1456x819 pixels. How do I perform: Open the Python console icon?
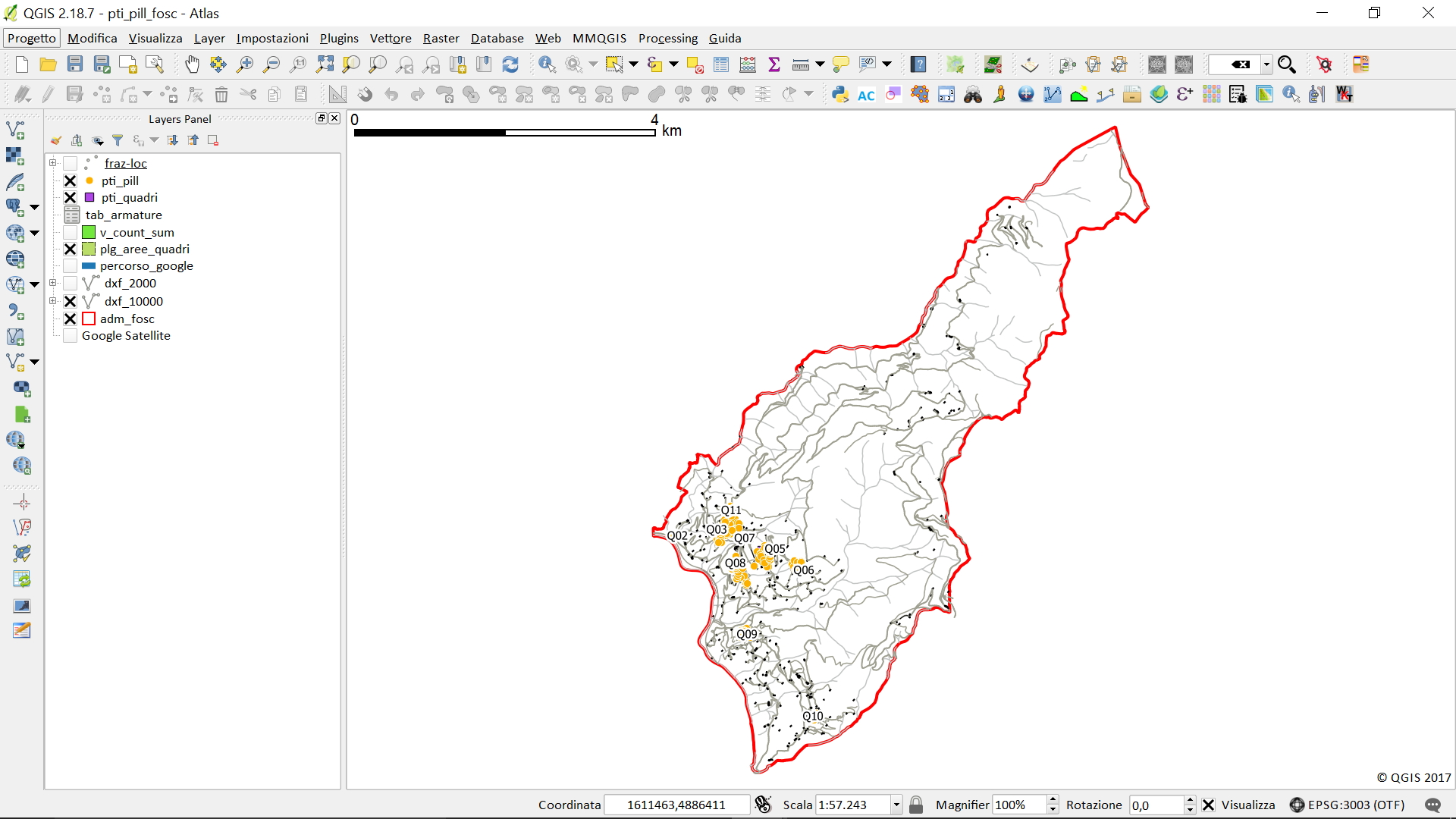point(839,94)
